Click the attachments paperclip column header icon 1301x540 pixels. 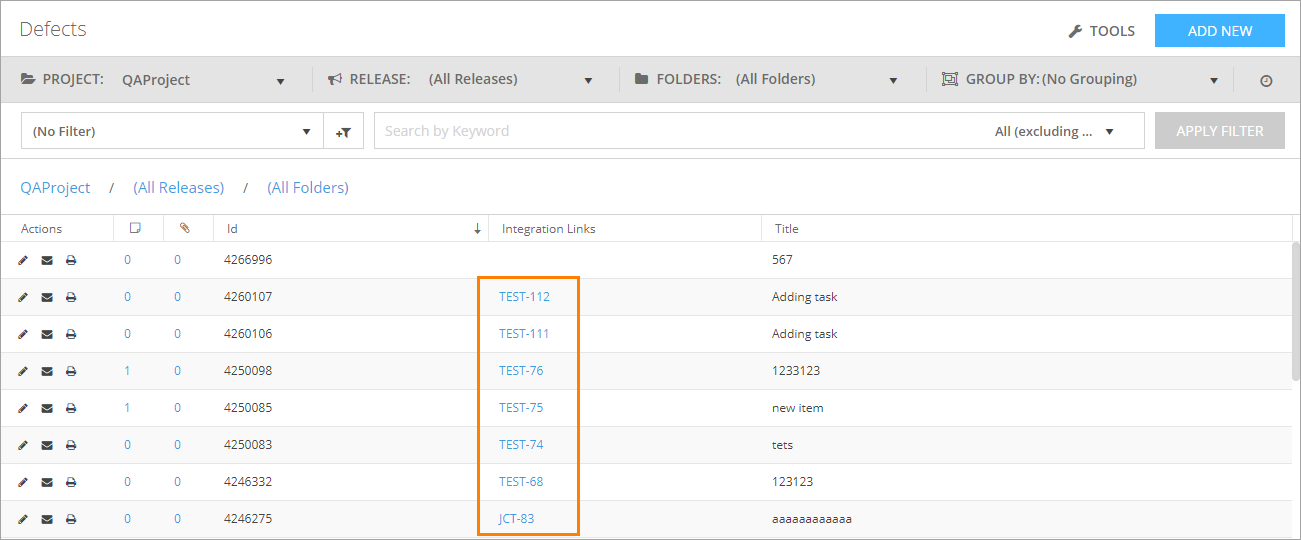184,229
